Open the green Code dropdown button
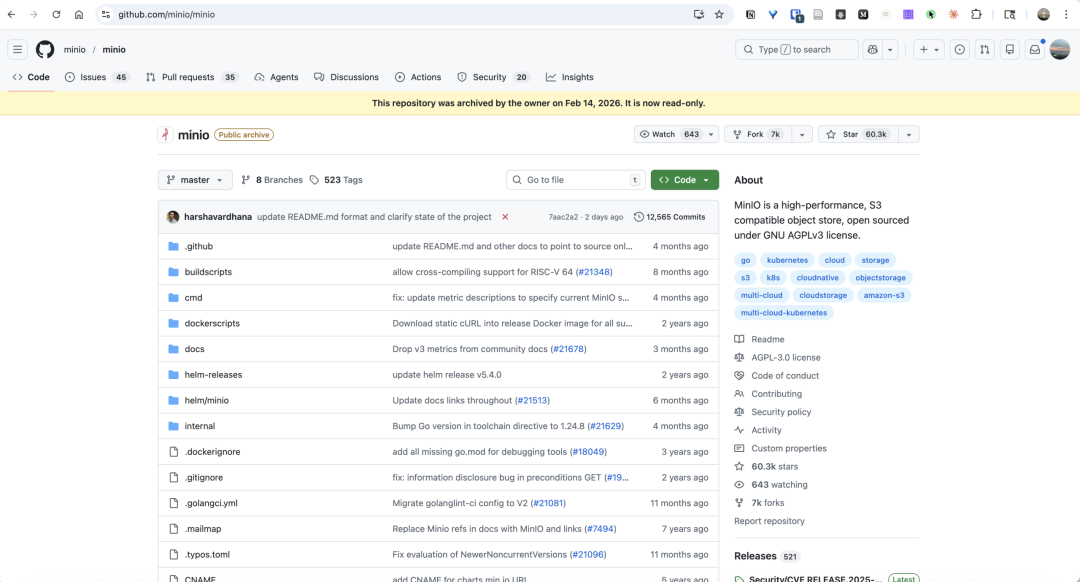Screen dimensions: 1080x582 point(684,180)
